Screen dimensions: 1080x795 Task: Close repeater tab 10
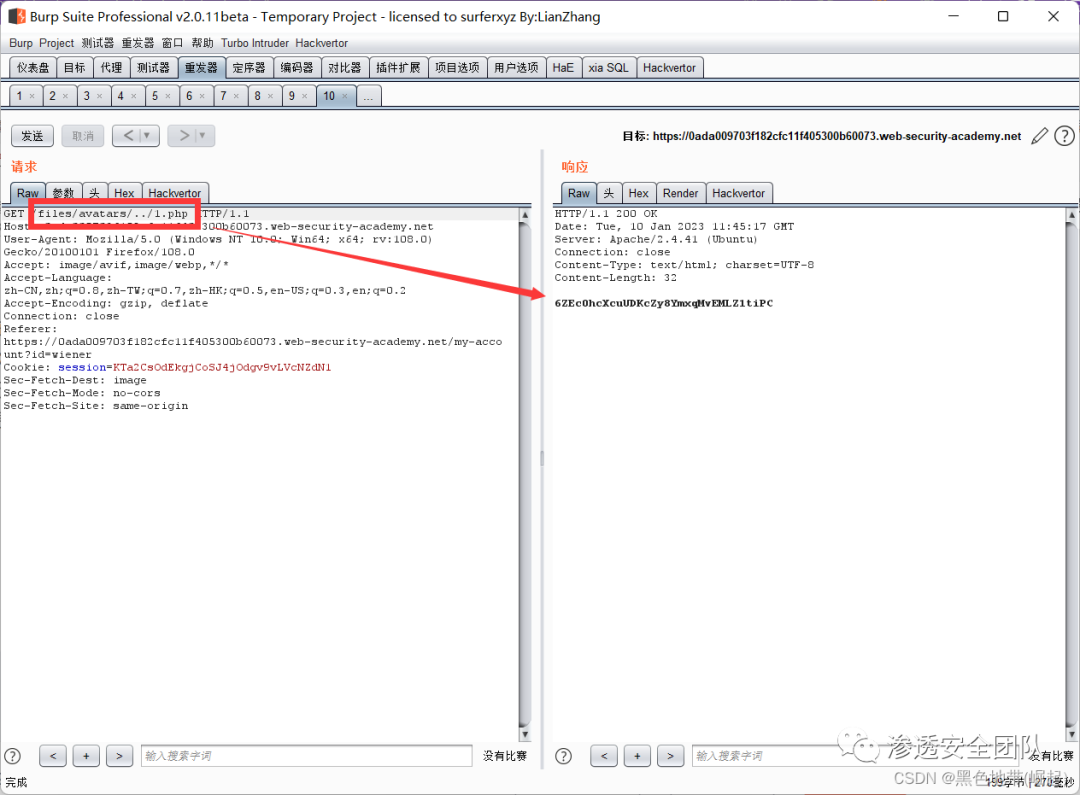click(345, 96)
